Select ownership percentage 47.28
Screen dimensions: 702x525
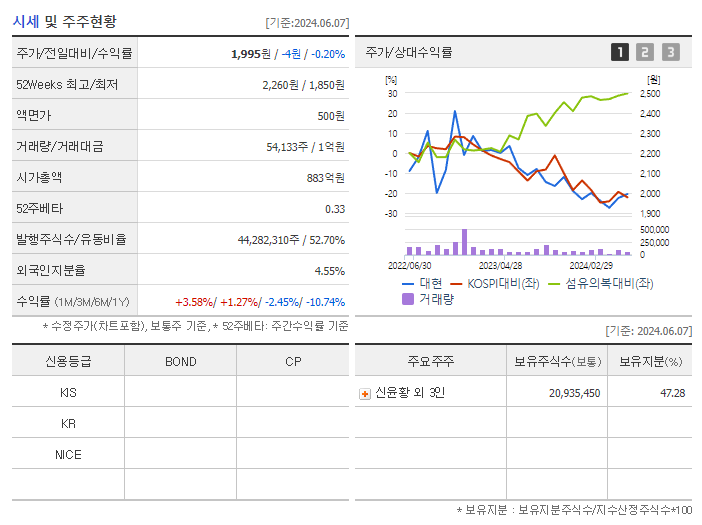[x=672, y=393]
